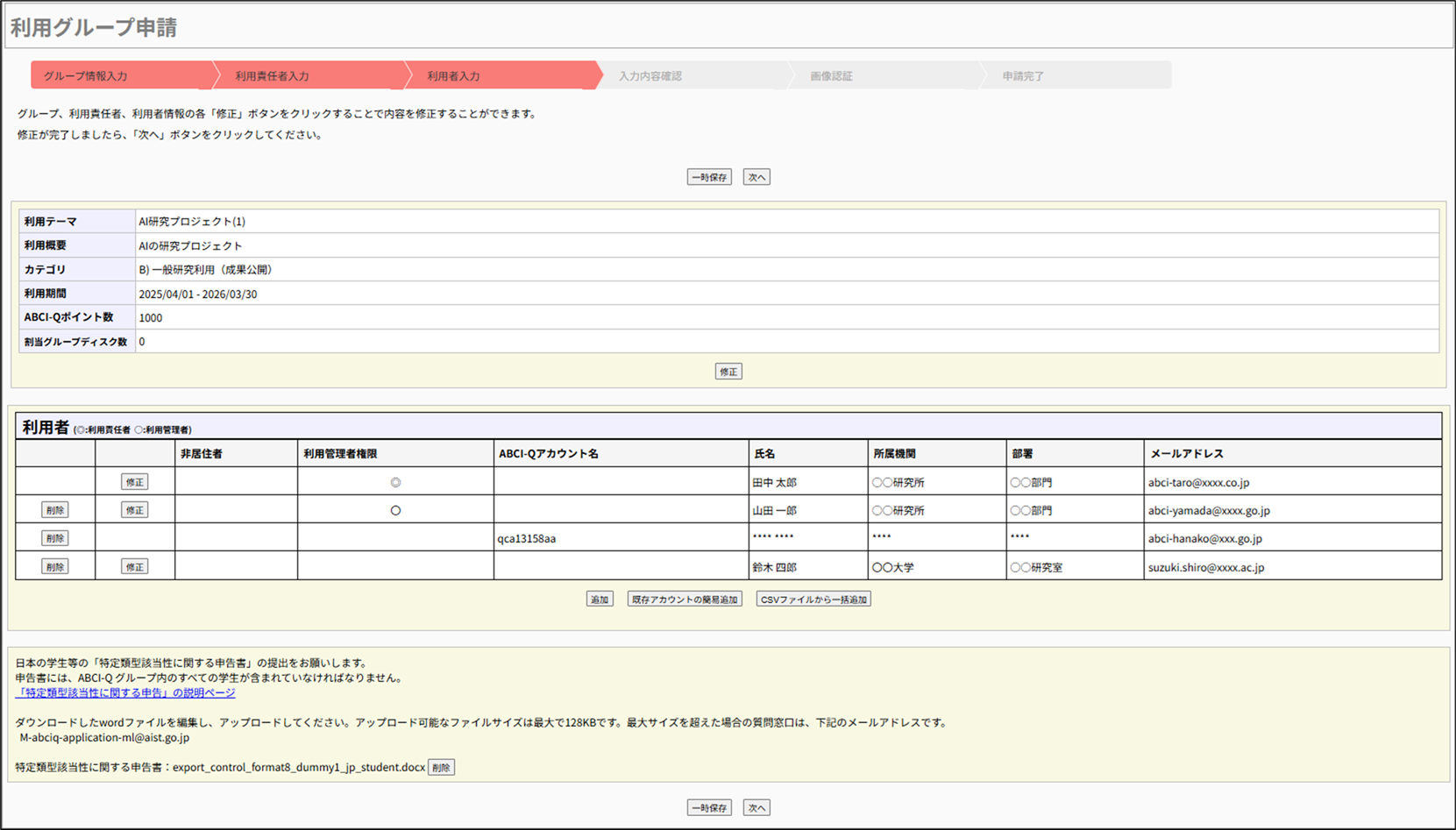Click the 追加 button to add a user
This screenshot has width=1456, height=830.
click(x=599, y=599)
